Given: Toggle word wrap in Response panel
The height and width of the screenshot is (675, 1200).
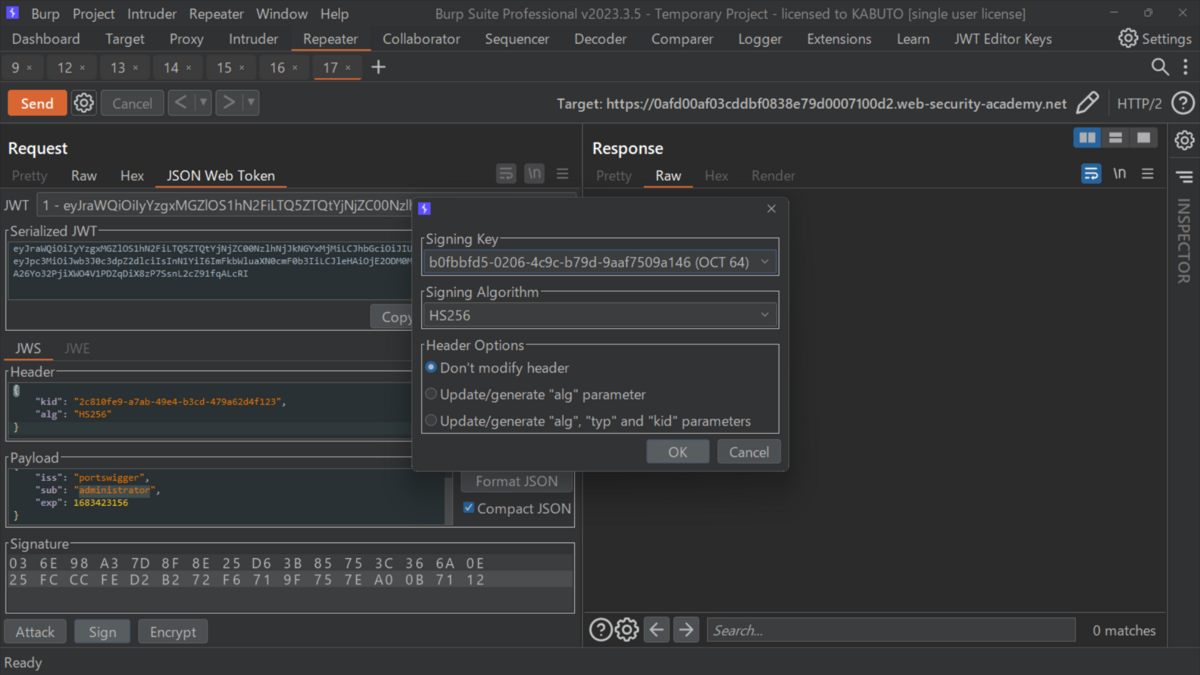Looking at the screenshot, I should tap(1091, 174).
